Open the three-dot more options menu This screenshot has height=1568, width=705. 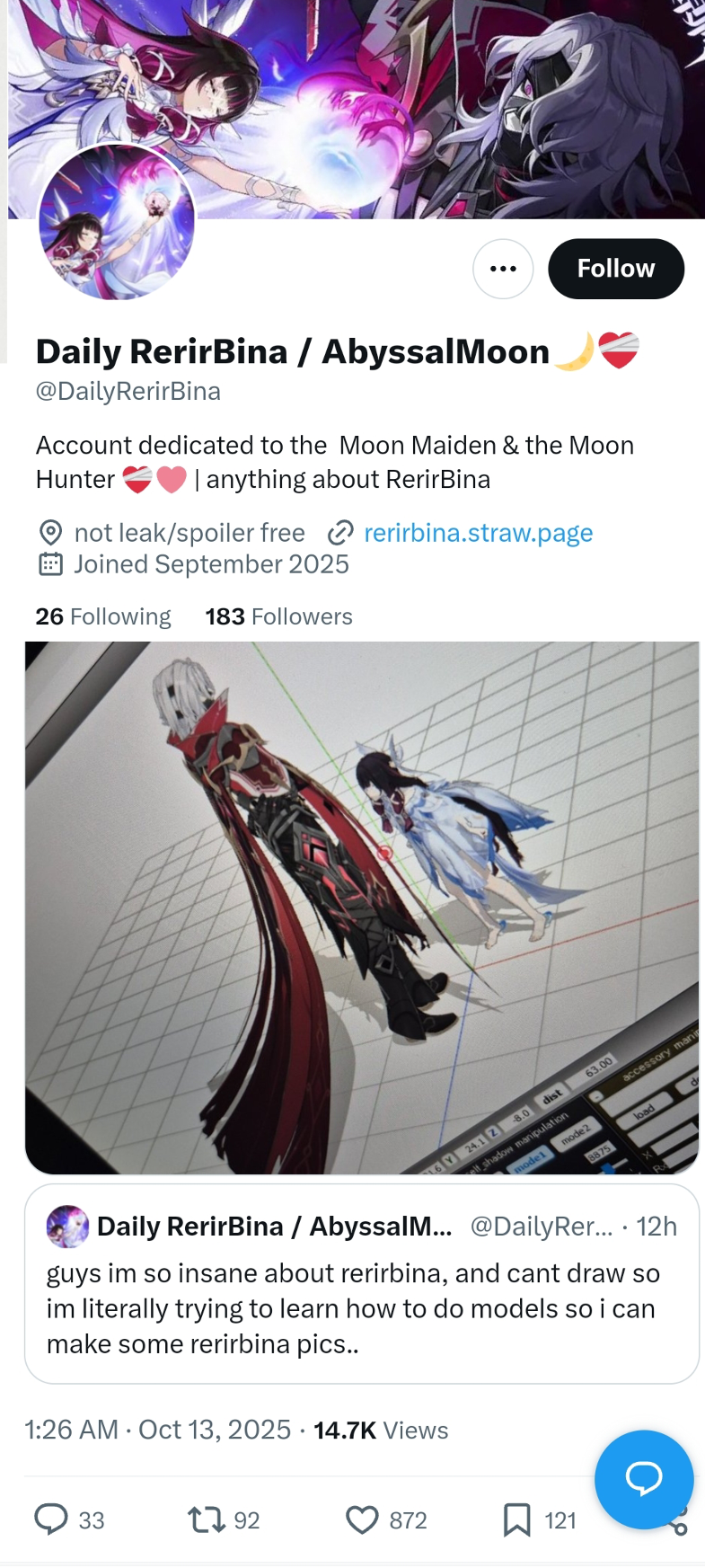pyautogui.click(x=503, y=269)
